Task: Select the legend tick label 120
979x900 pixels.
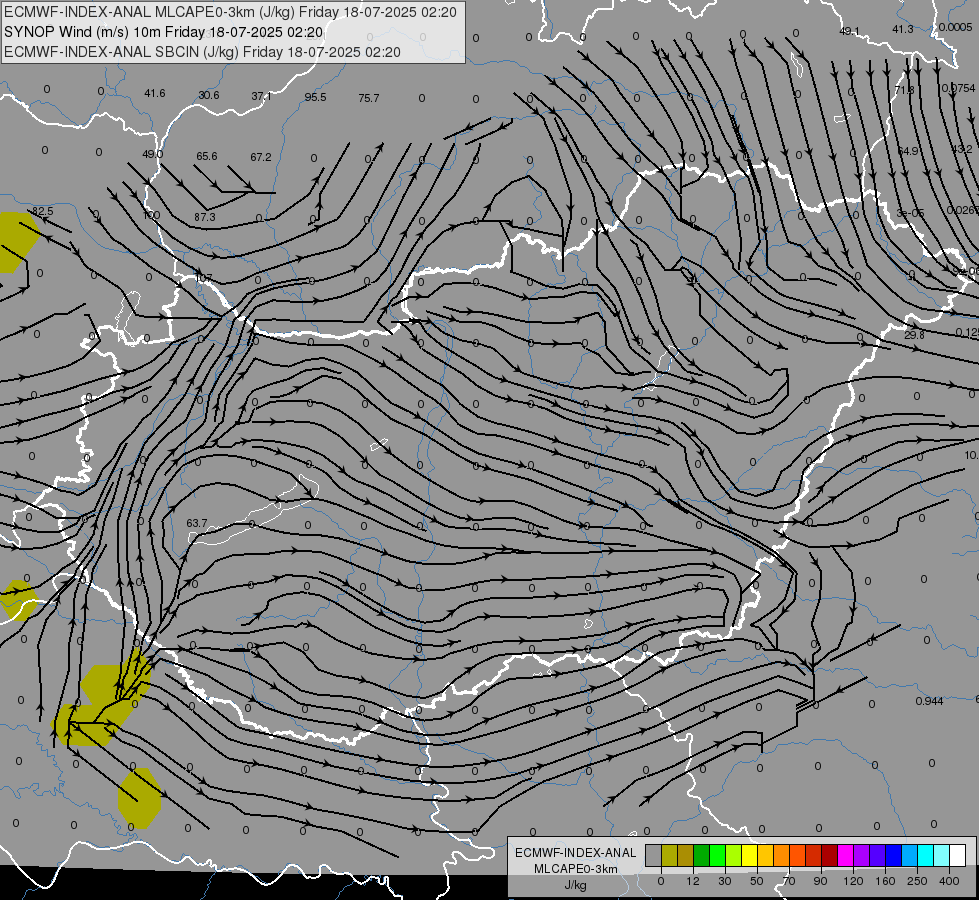Action: (853, 881)
